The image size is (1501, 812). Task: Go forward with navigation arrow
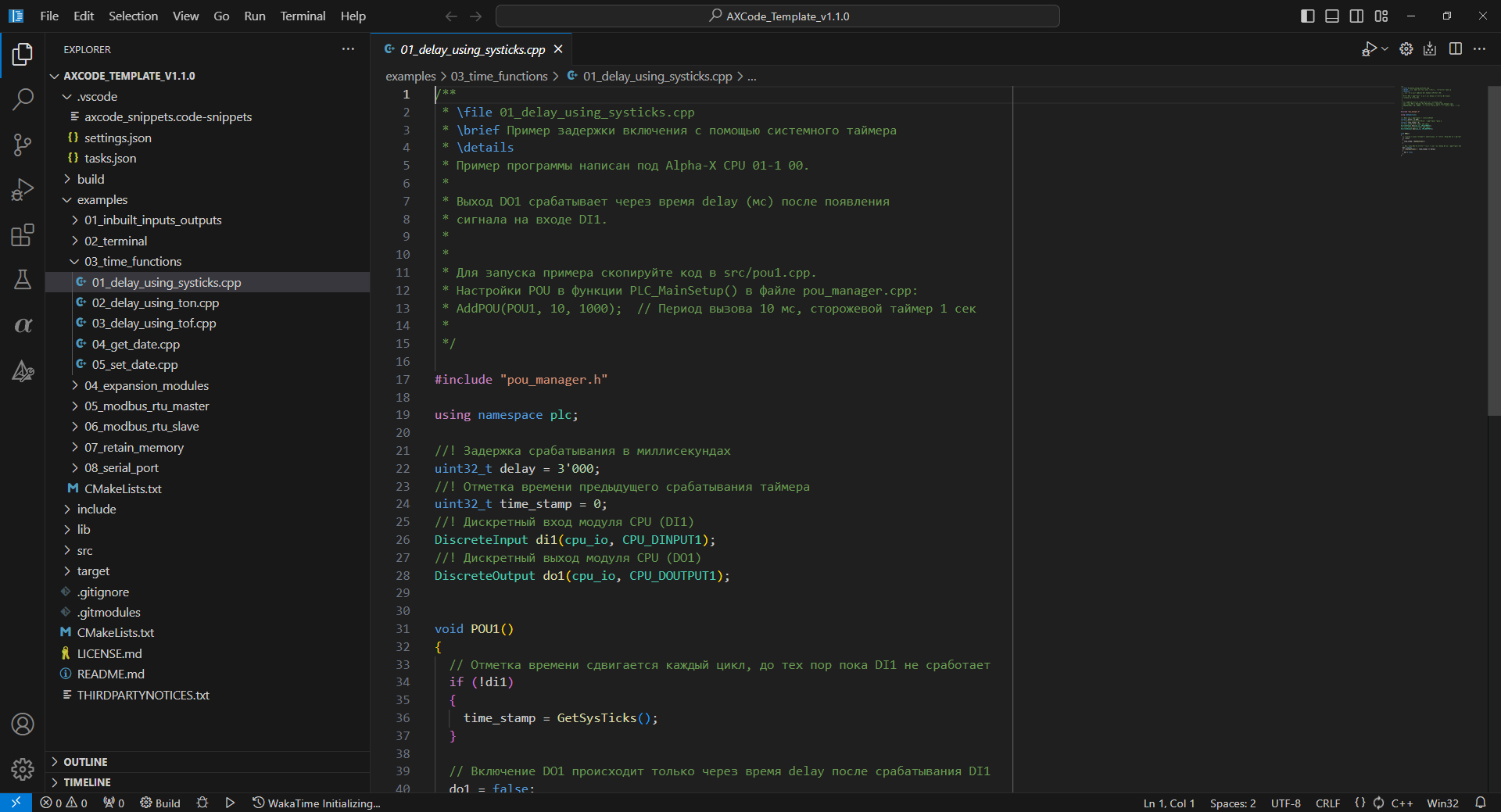pos(476,16)
